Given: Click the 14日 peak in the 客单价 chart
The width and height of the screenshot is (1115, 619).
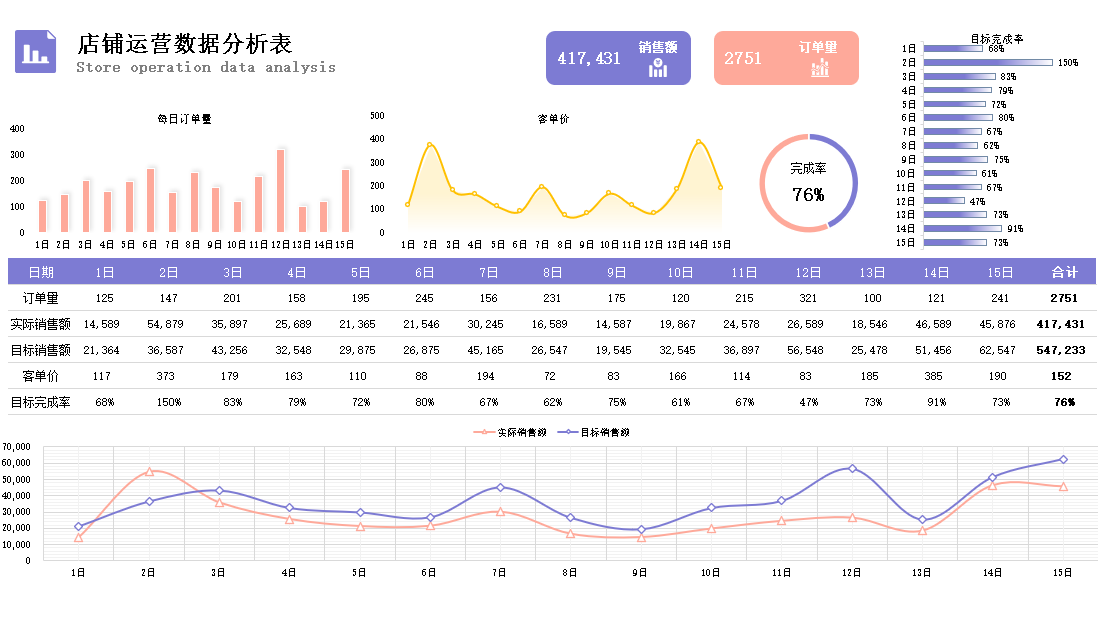Looking at the screenshot, I should click(698, 142).
